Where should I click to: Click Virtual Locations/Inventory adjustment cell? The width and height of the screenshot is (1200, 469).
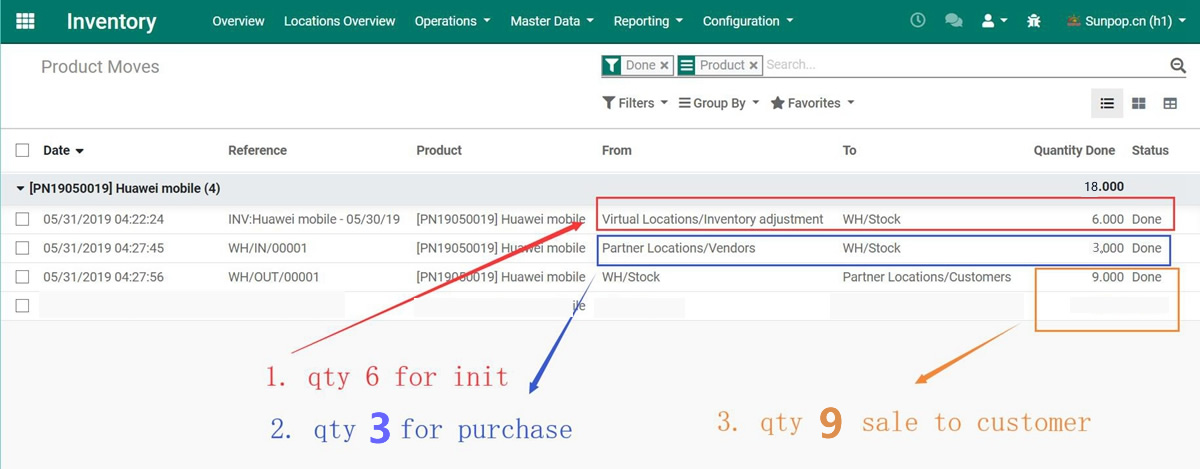(712, 219)
